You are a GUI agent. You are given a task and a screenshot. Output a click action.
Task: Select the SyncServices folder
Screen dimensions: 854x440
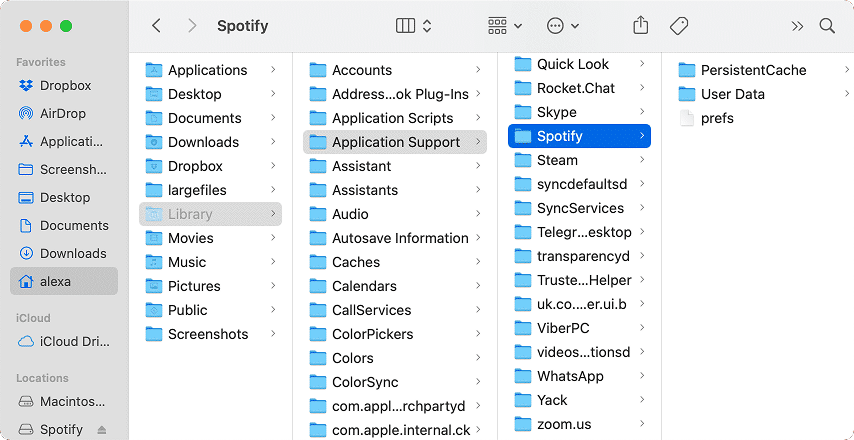pyautogui.click(x=579, y=208)
